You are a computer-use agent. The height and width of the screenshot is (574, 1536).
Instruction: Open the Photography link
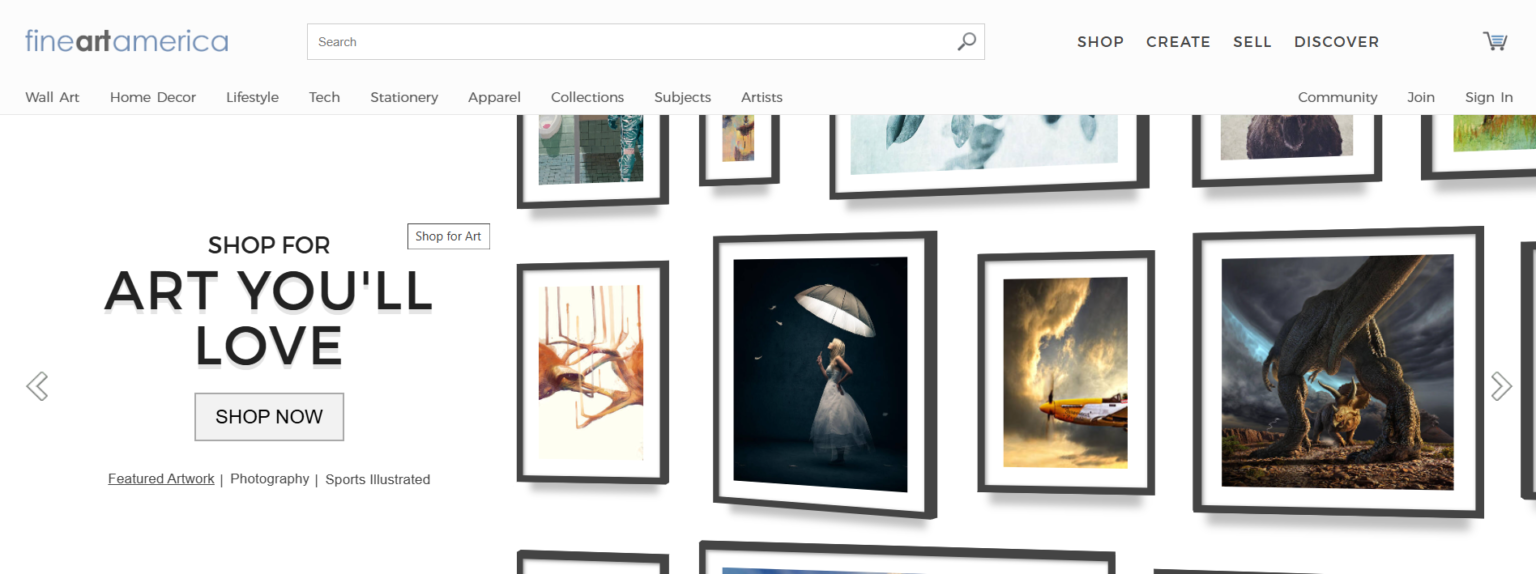click(269, 479)
